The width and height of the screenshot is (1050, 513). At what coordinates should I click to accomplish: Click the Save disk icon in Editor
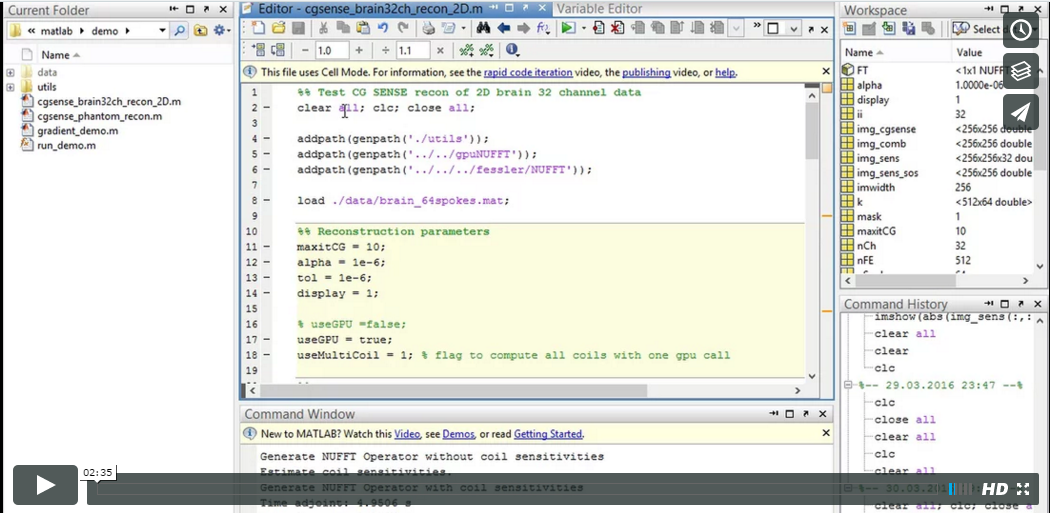click(x=299, y=28)
